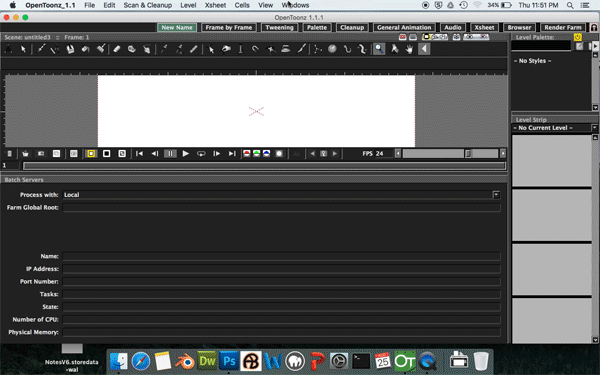Toggle the matte alpha channel display
Image resolution: width=600 pixels, height=375 pixels.
pos(279,153)
